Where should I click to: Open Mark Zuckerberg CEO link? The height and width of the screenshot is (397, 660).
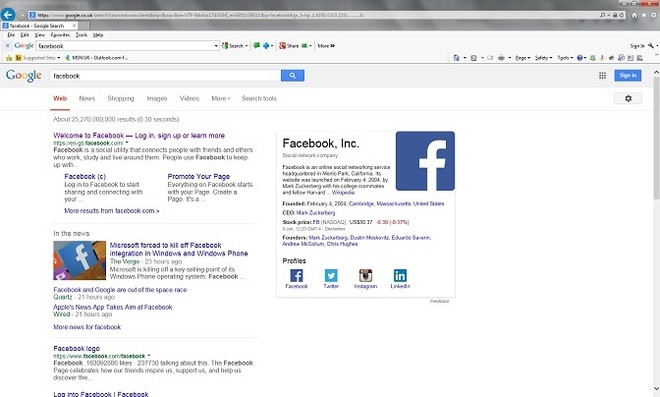[316, 213]
